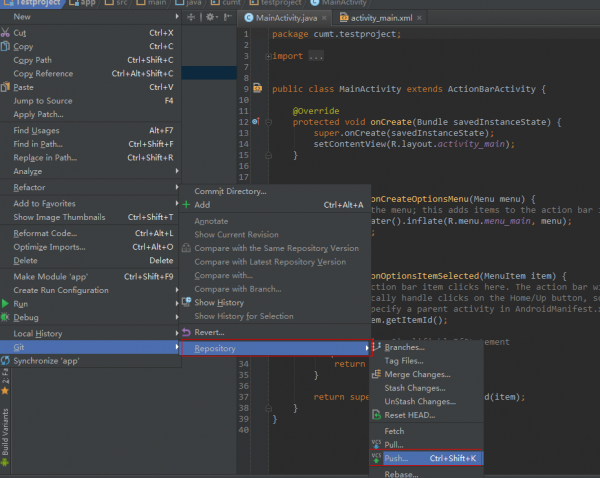600x478 pixels.
Task: Click the Synchronize 'app' refresh icon
Action: (5, 361)
